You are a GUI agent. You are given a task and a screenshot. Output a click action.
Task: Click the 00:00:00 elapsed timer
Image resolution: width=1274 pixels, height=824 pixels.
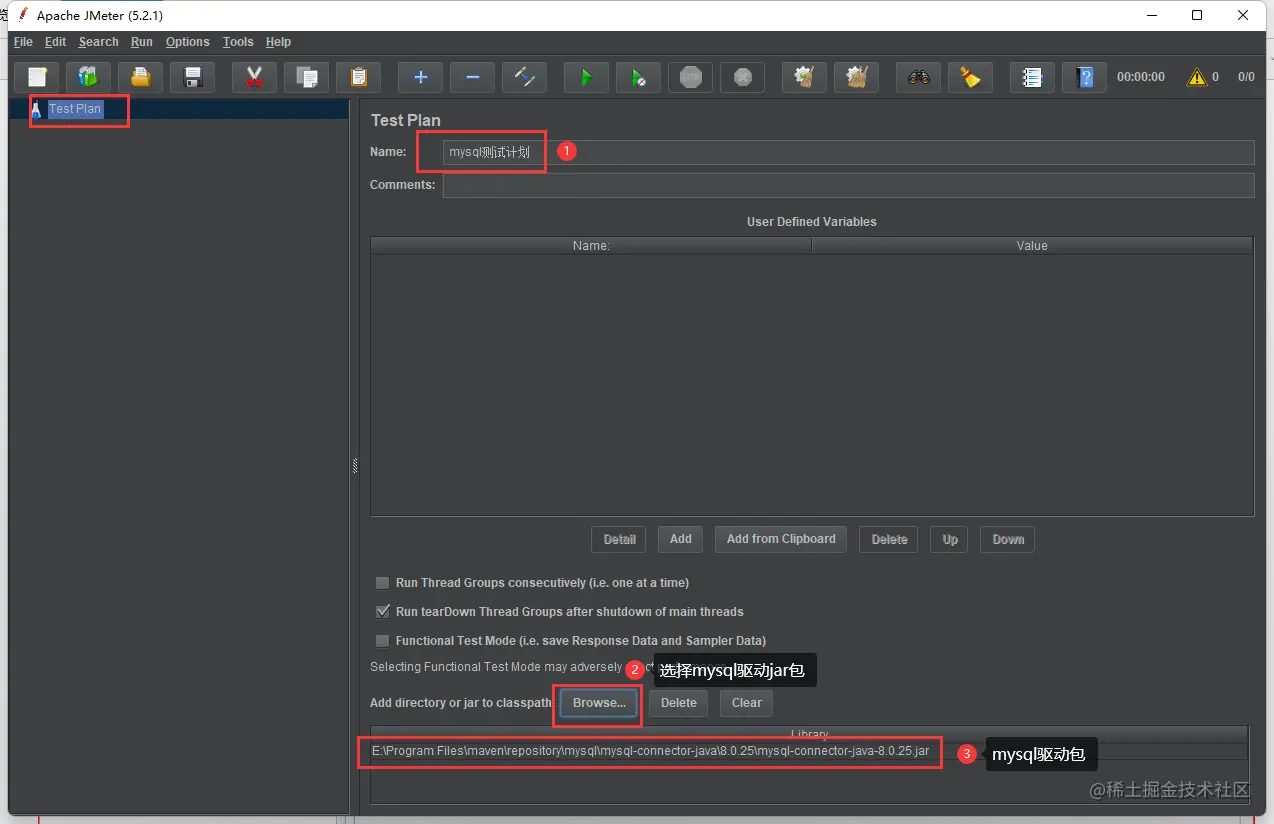pos(1141,77)
